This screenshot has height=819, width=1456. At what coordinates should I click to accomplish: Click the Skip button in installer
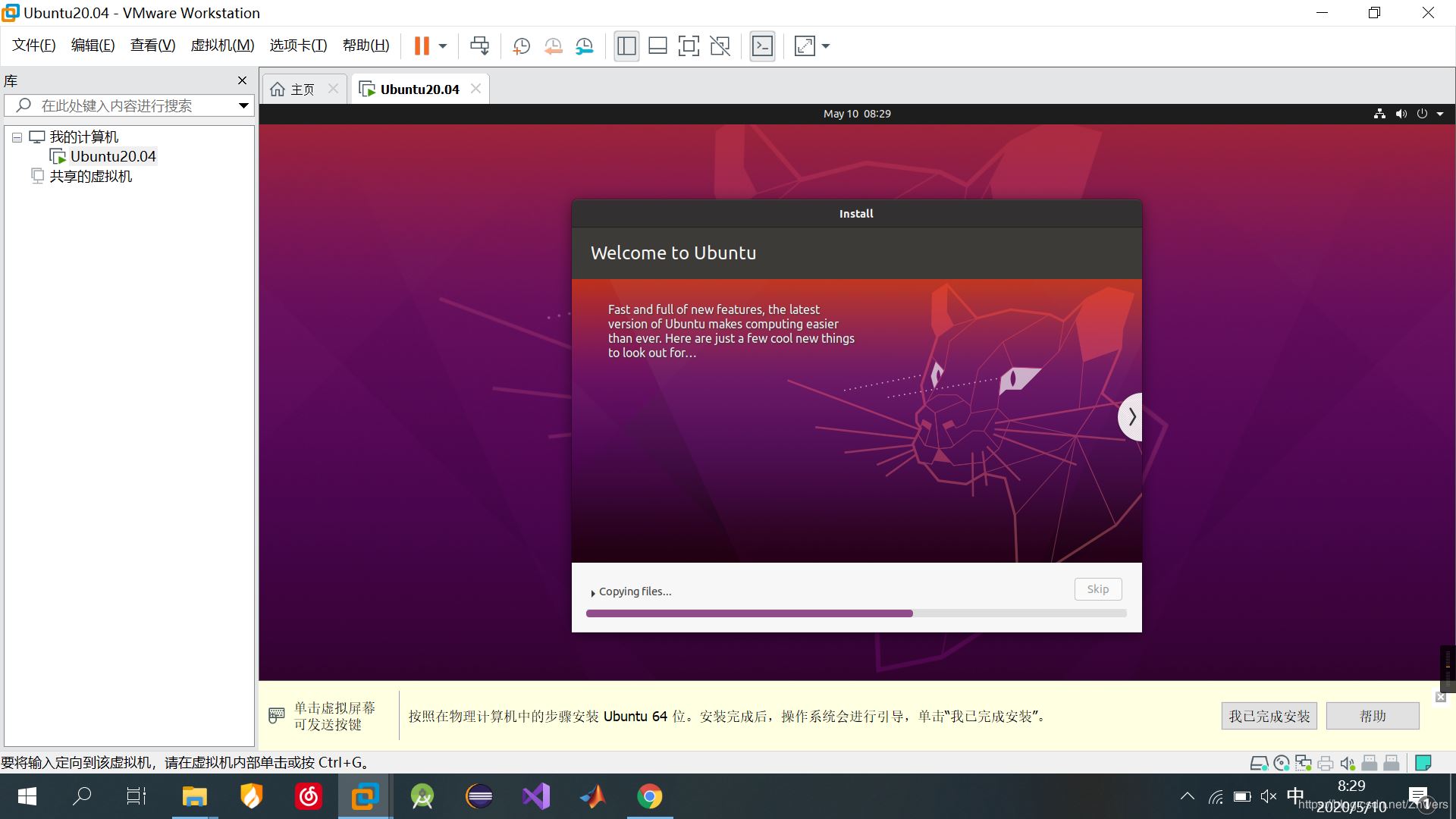tap(1097, 589)
